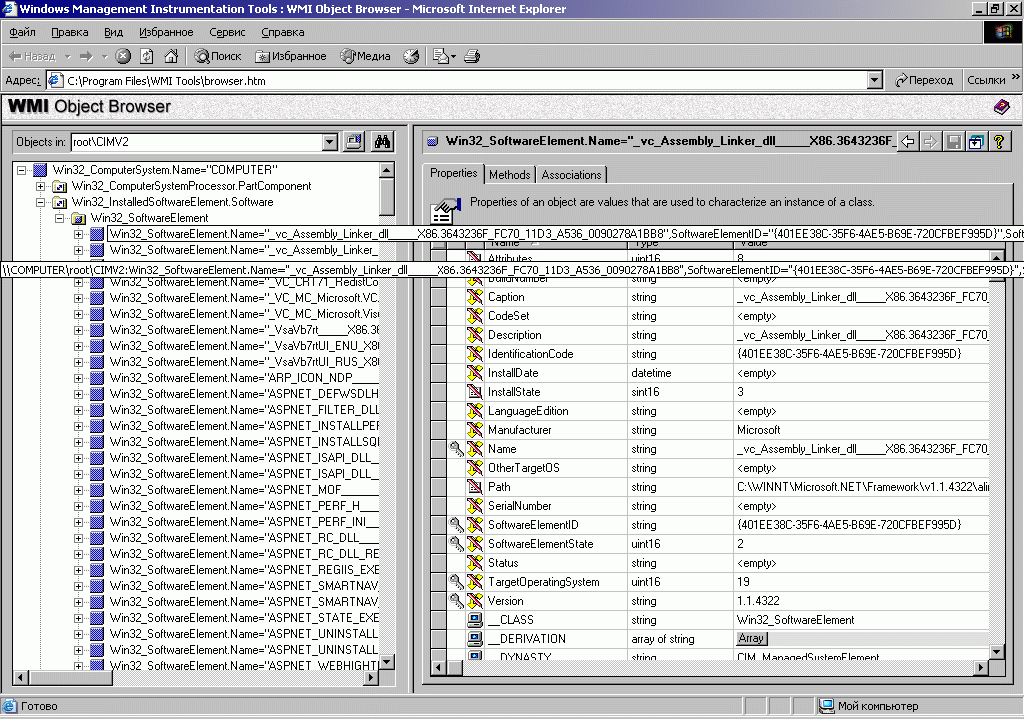Click the forward arrow dropdown in IE toolbar
Screen dimensions: 1024x719
[104, 56]
